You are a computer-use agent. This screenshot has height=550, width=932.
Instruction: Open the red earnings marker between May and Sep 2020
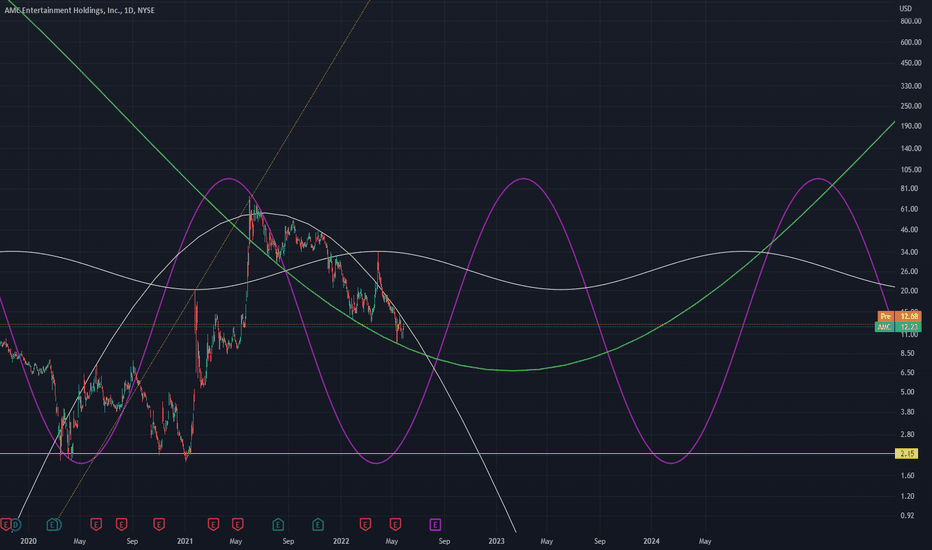[x=96, y=524]
